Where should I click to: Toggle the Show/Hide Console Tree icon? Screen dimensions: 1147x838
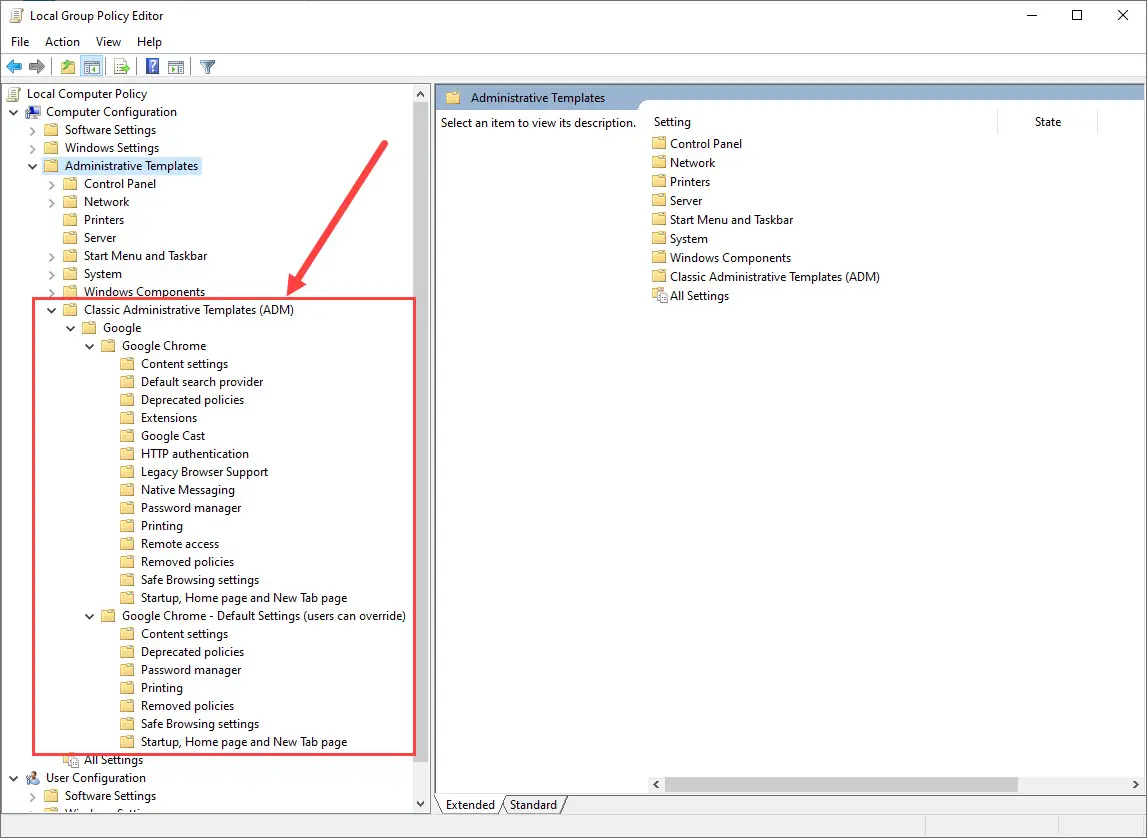pyautogui.click(x=92, y=67)
